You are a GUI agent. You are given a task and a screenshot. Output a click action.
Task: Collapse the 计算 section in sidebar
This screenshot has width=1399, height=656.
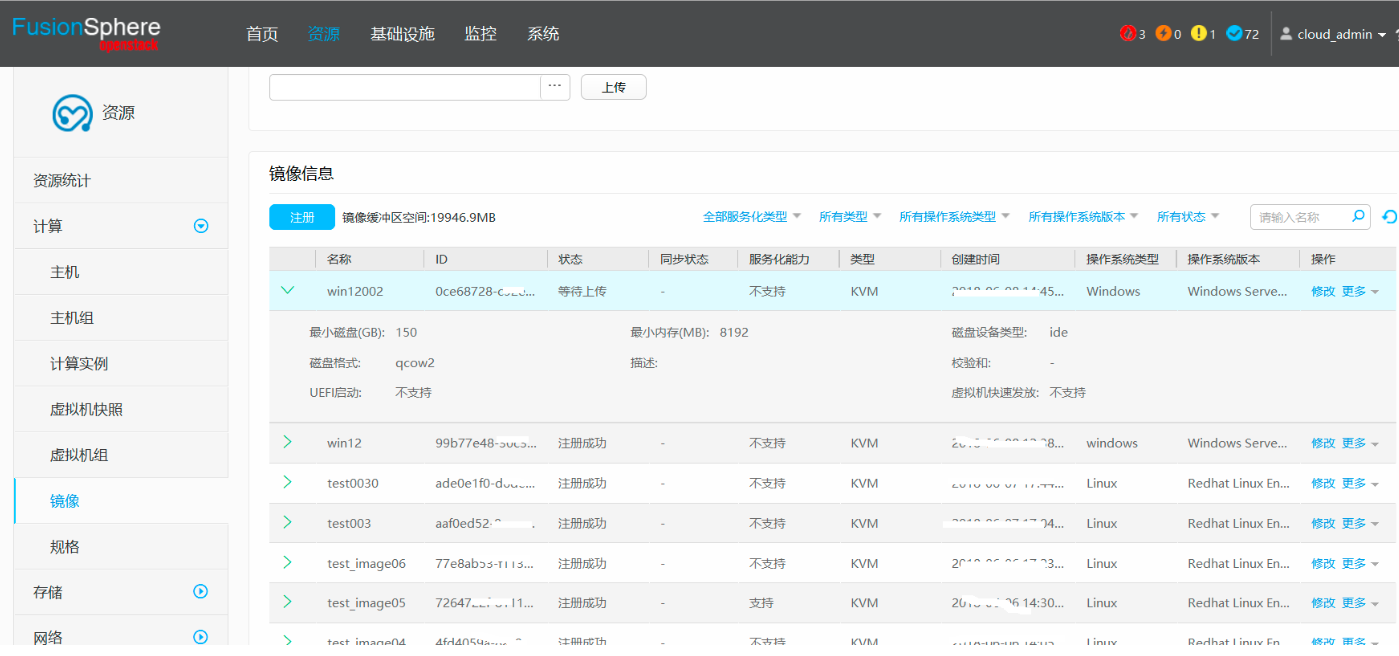click(x=201, y=226)
